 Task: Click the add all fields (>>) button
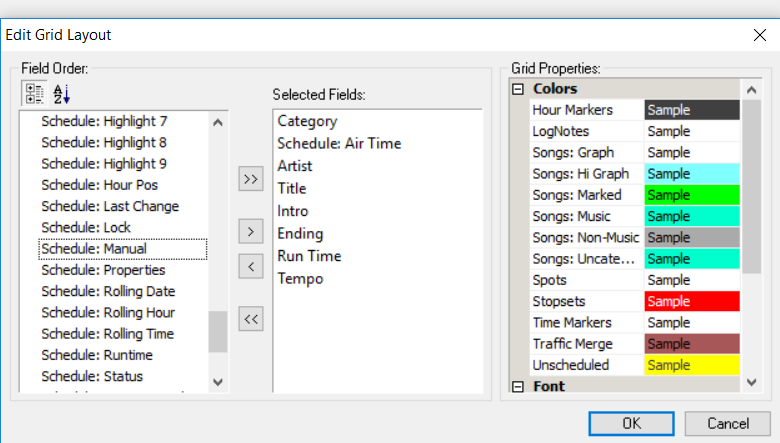click(x=250, y=179)
